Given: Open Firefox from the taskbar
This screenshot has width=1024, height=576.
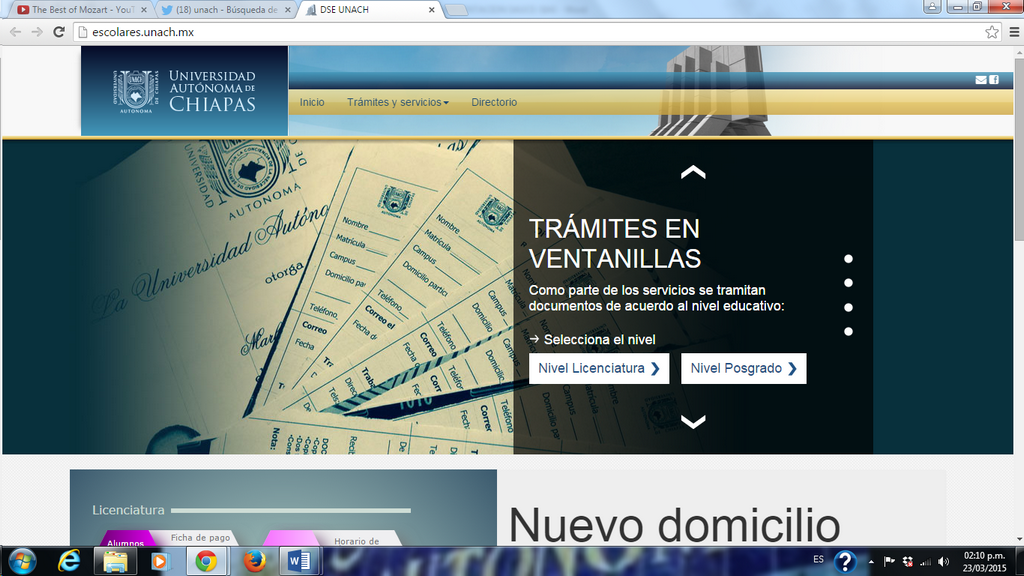Looking at the screenshot, I should [x=255, y=562].
